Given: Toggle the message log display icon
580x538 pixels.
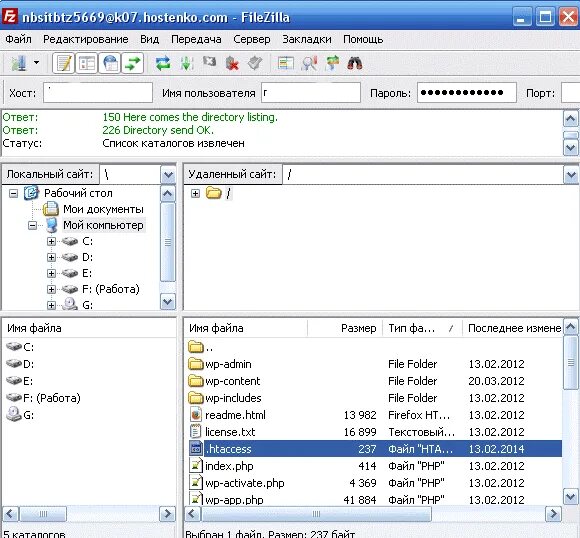Looking at the screenshot, I should (x=64, y=63).
